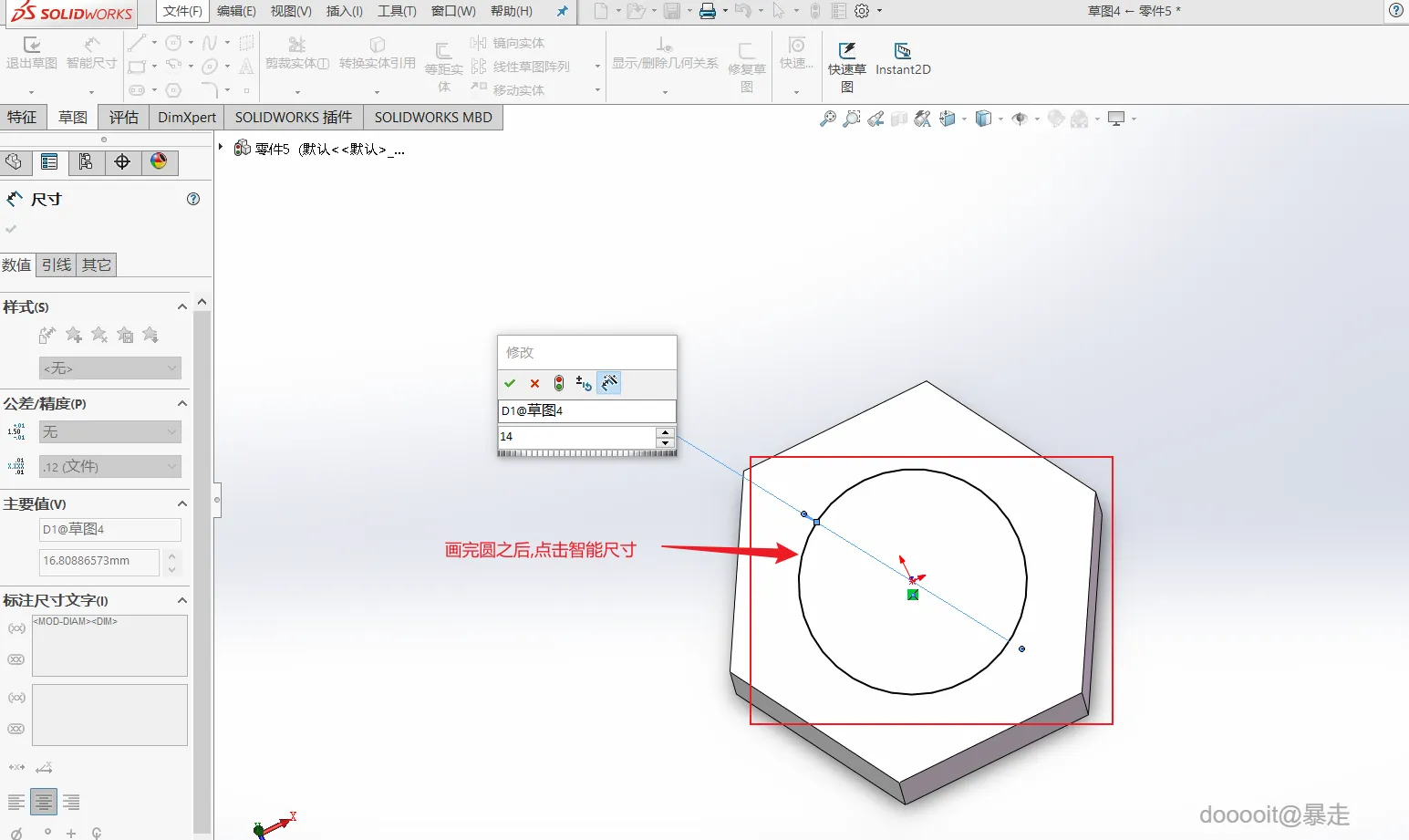Select the Smart Dimension (智能尺寸) tool
This screenshot has height=840, width=1409.
(x=91, y=45)
